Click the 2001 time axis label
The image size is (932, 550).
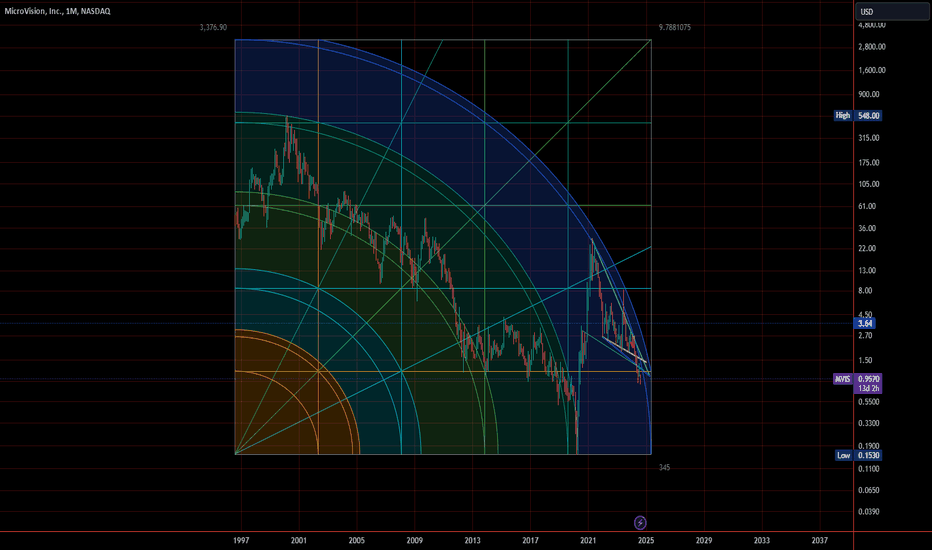(299, 540)
